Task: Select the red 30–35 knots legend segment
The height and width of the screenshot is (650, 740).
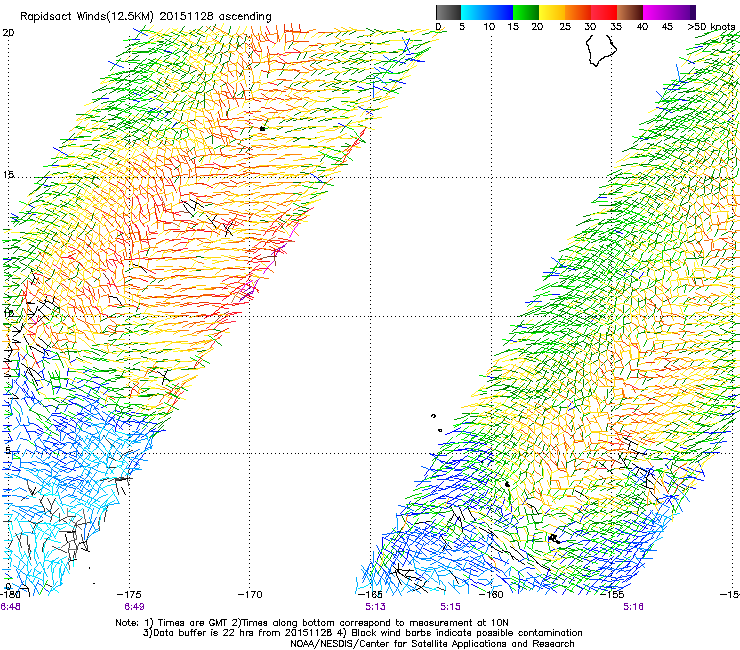Action: 604,12
